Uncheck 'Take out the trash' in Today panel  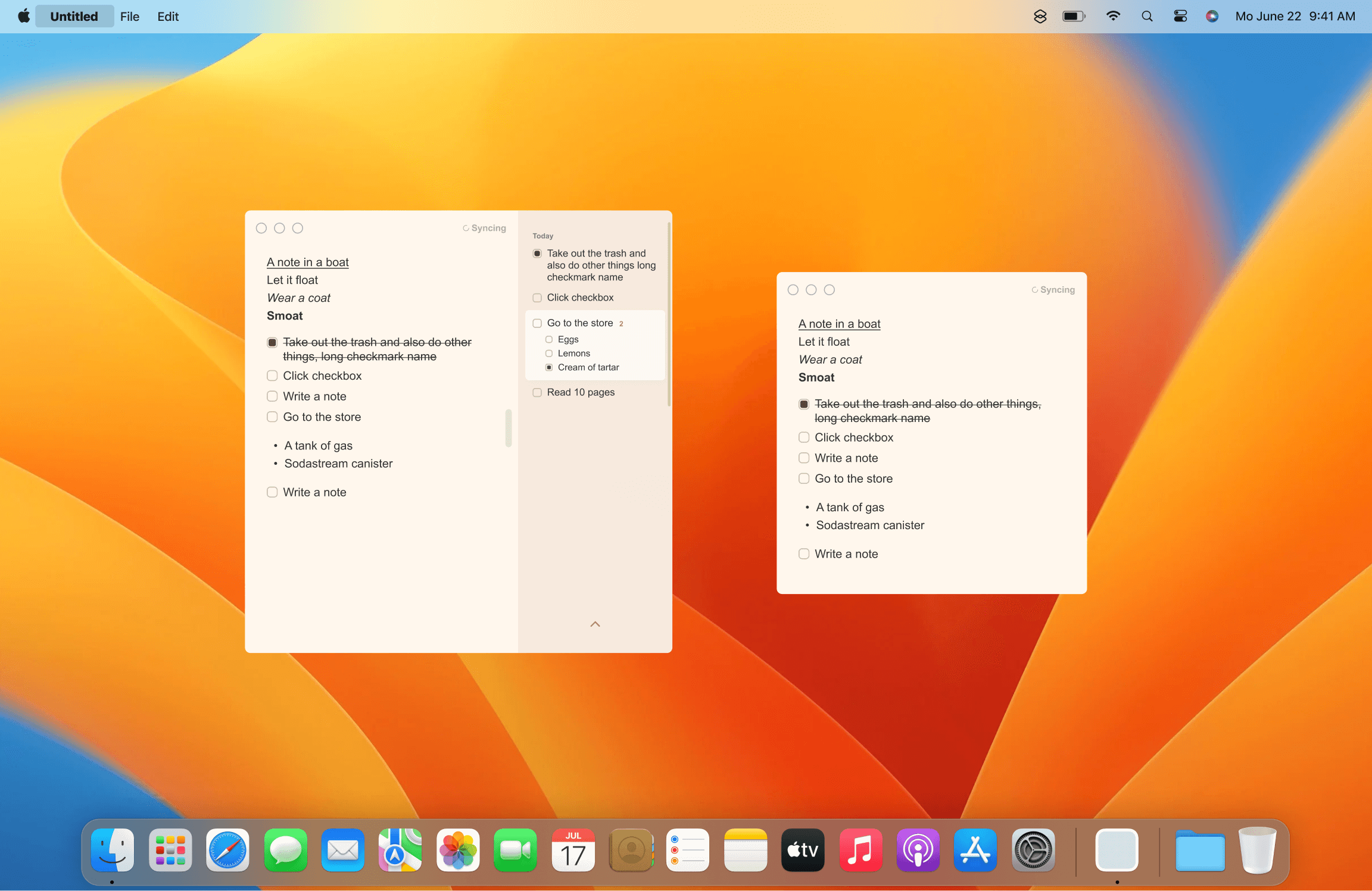537,254
